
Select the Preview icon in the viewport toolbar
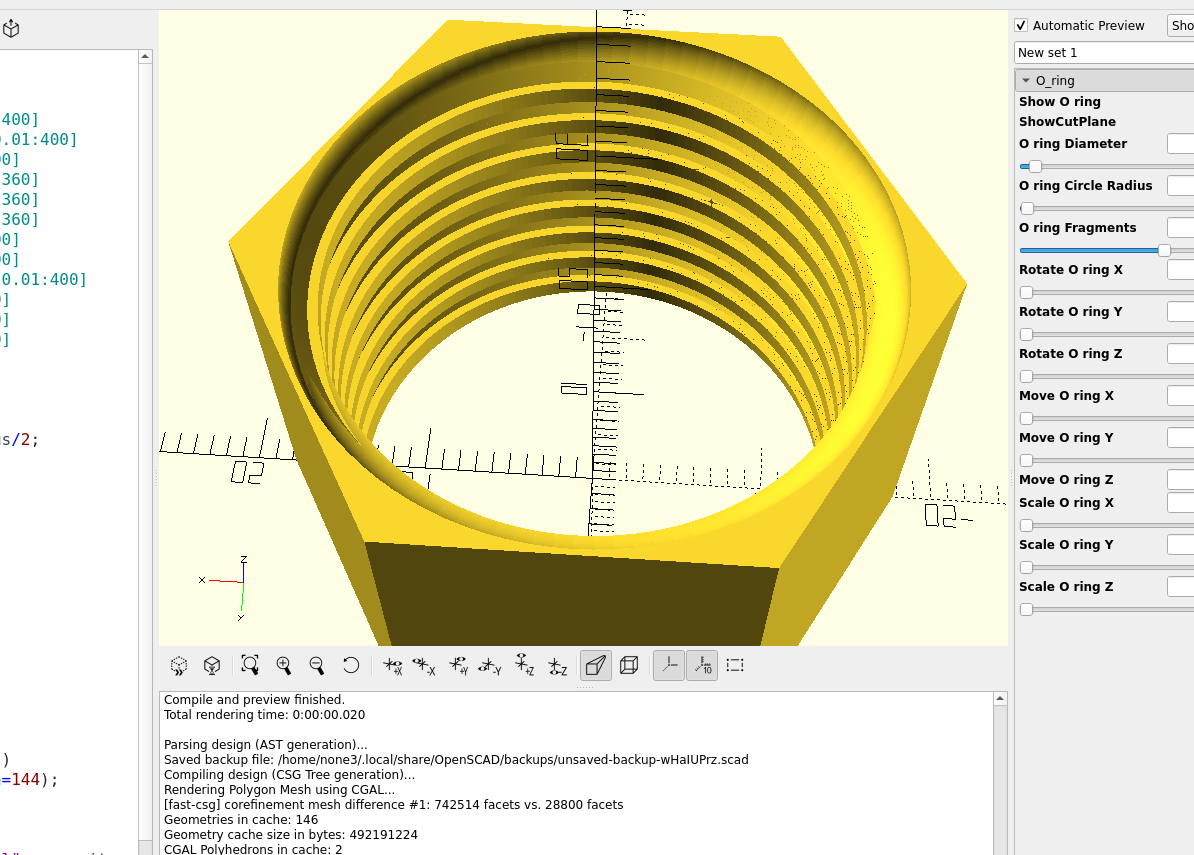(x=178, y=665)
